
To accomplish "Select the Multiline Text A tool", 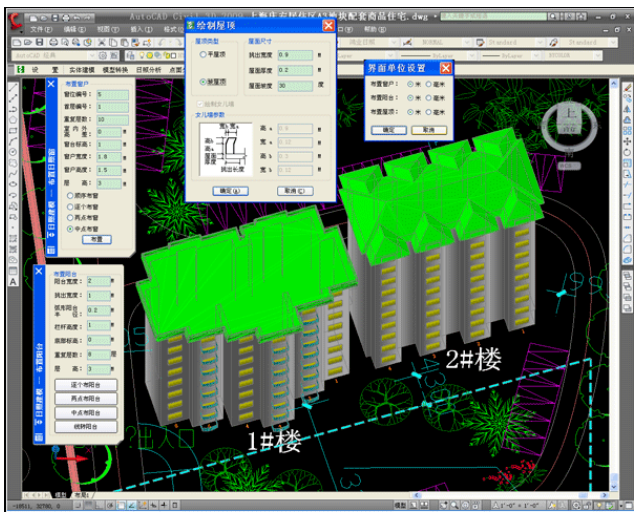I will (x=13, y=282).
